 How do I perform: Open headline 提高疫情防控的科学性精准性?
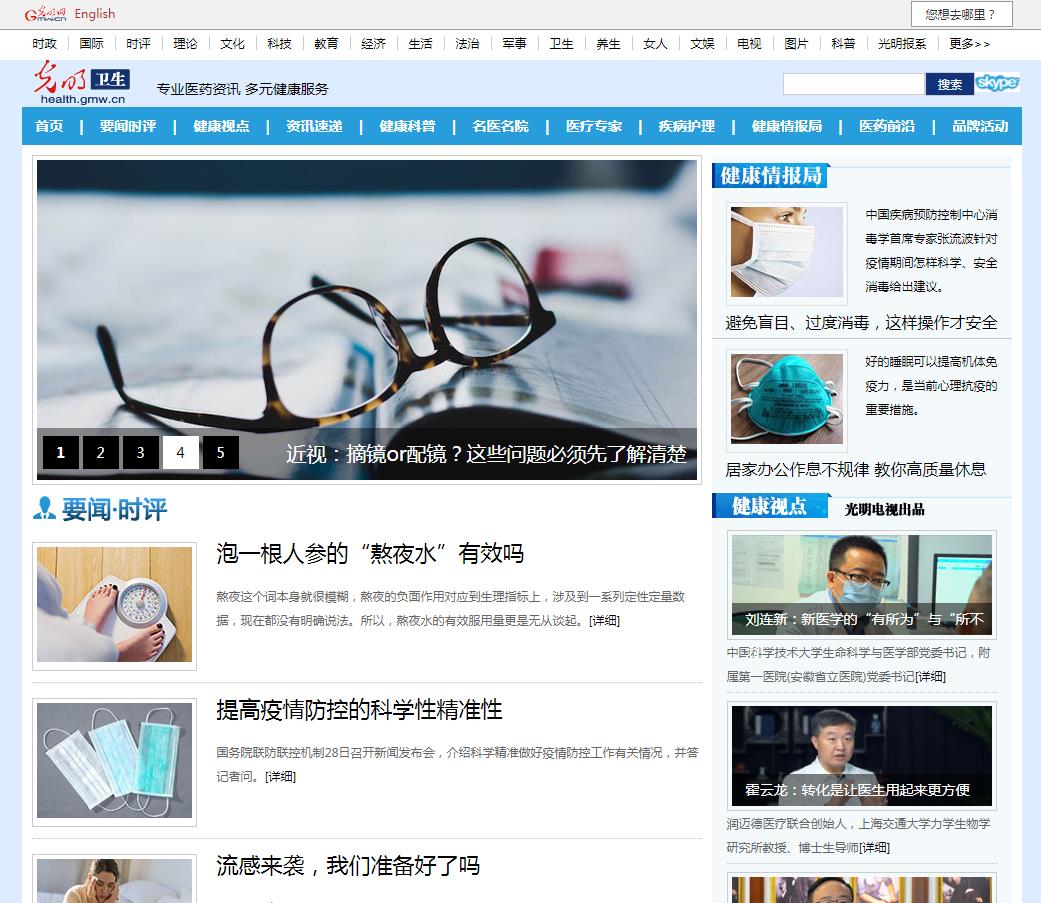click(359, 710)
